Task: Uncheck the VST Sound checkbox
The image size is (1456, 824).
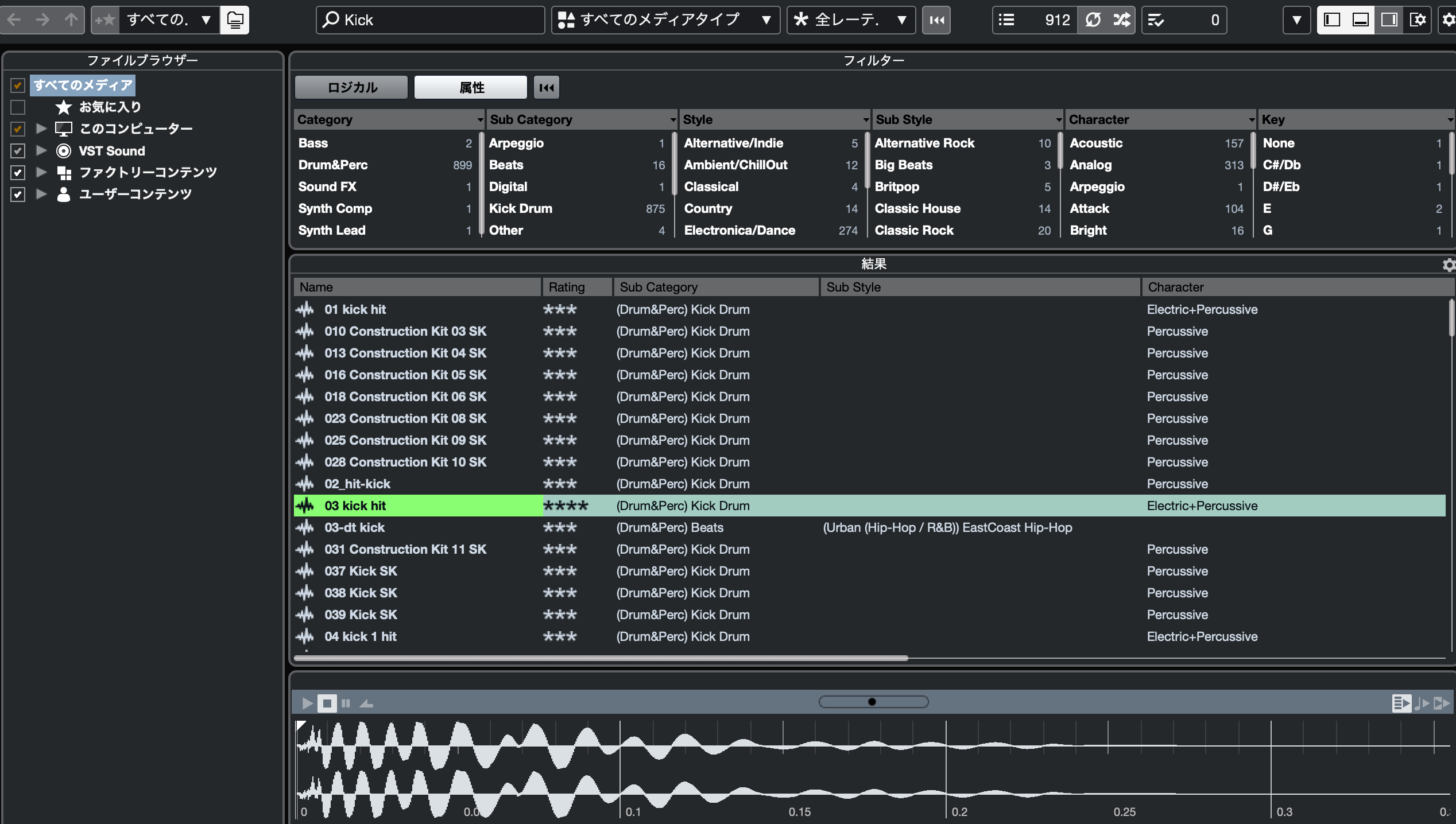Action: pyautogui.click(x=18, y=151)
